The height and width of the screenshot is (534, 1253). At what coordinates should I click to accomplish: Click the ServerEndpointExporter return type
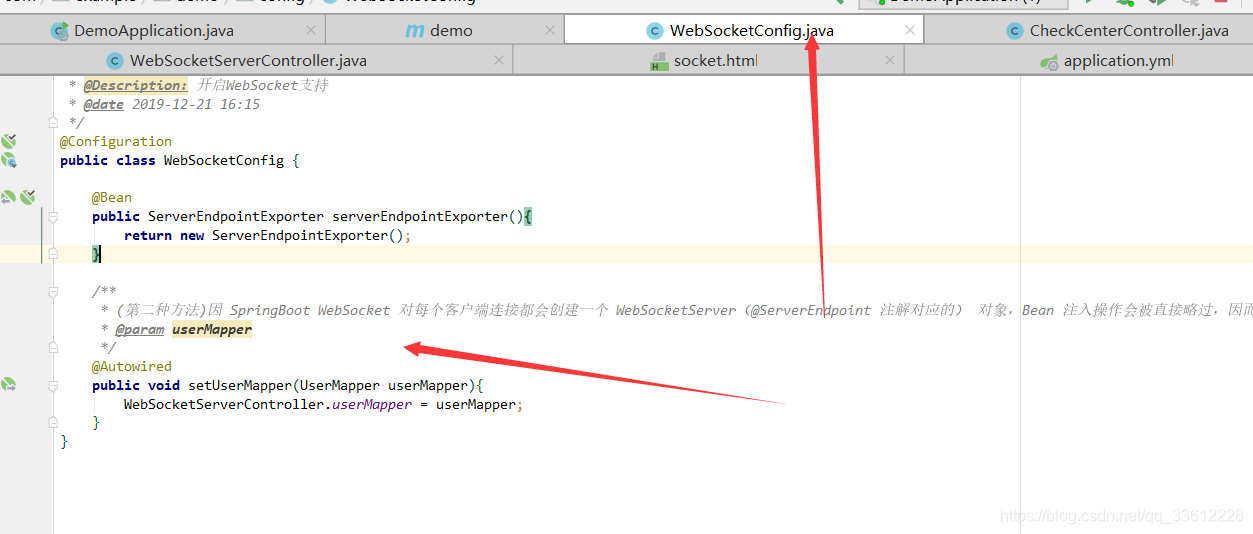pos(236,216)
